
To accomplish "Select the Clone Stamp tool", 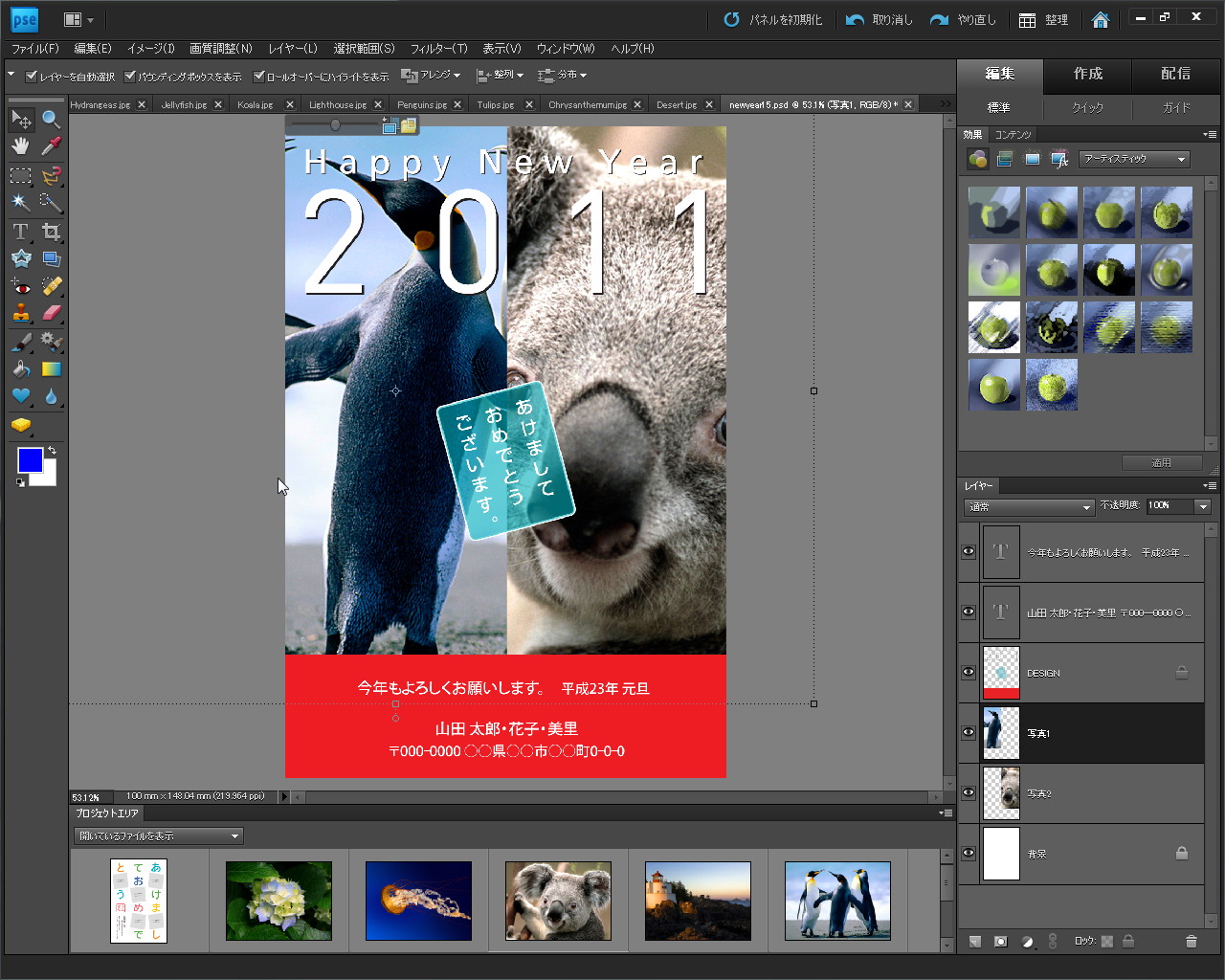I will tap(21, 313).
